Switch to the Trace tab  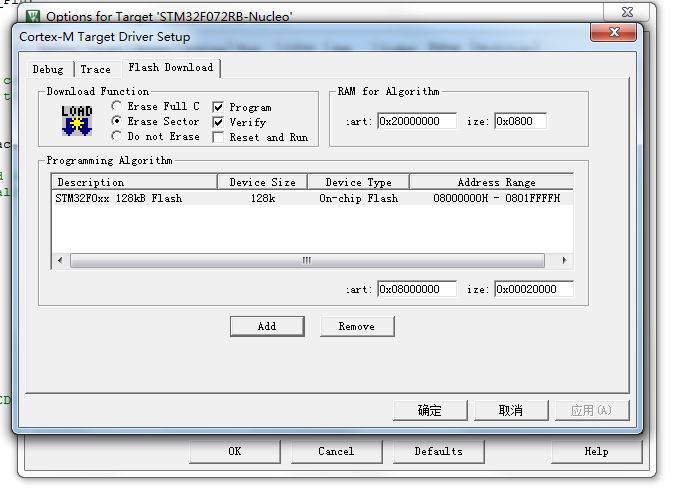95,69
